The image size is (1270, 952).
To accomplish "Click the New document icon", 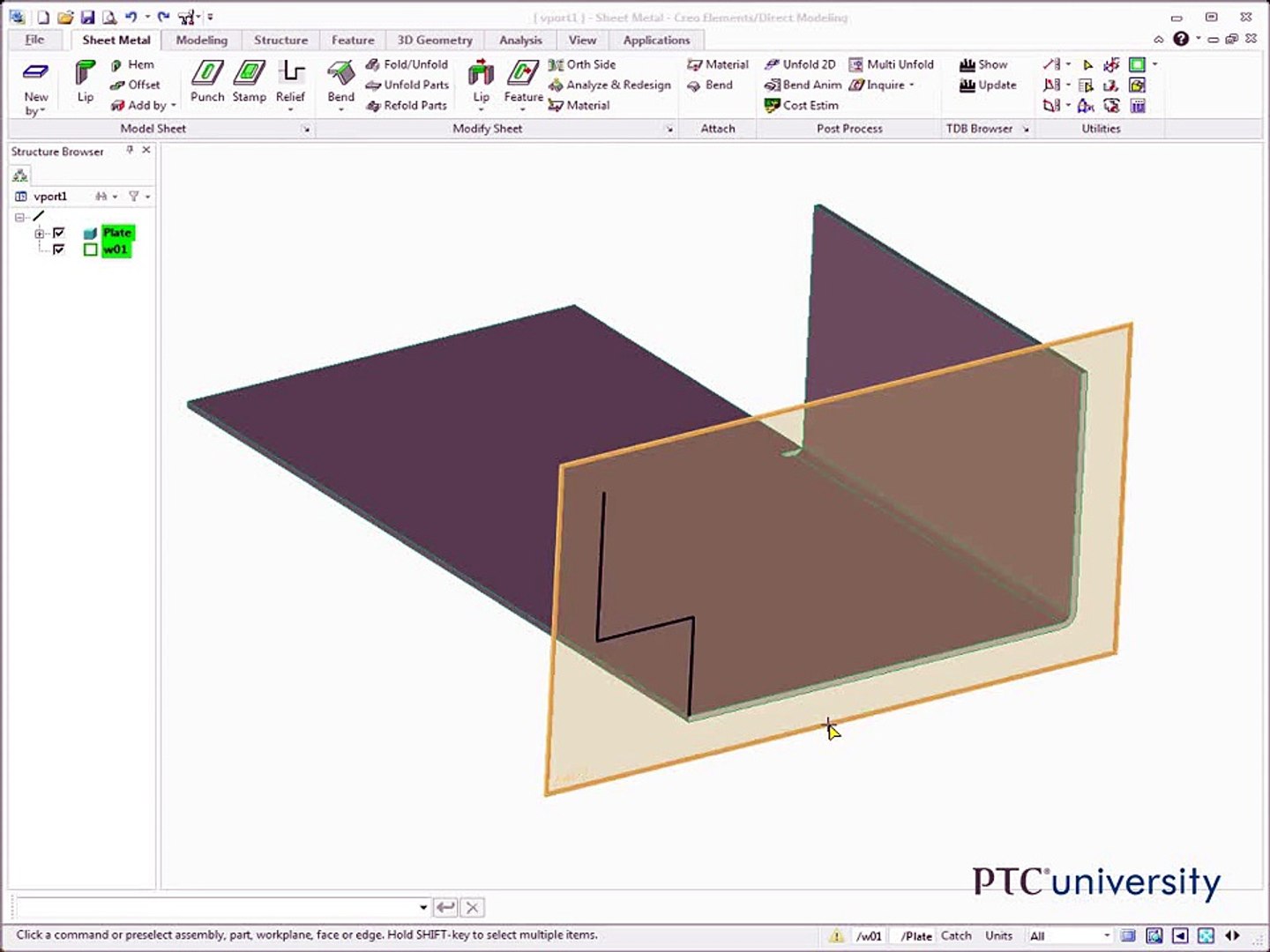I will (42, 17).
